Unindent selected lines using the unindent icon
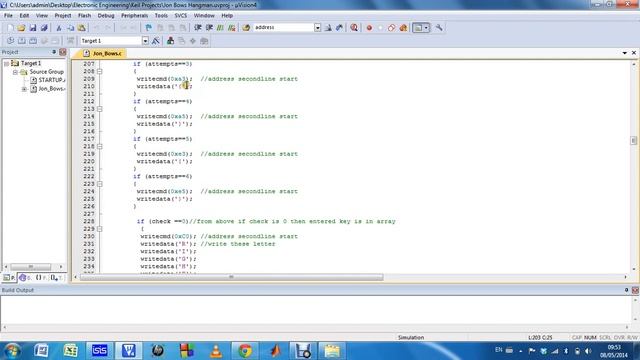640x360 pixels. point(209,28)
